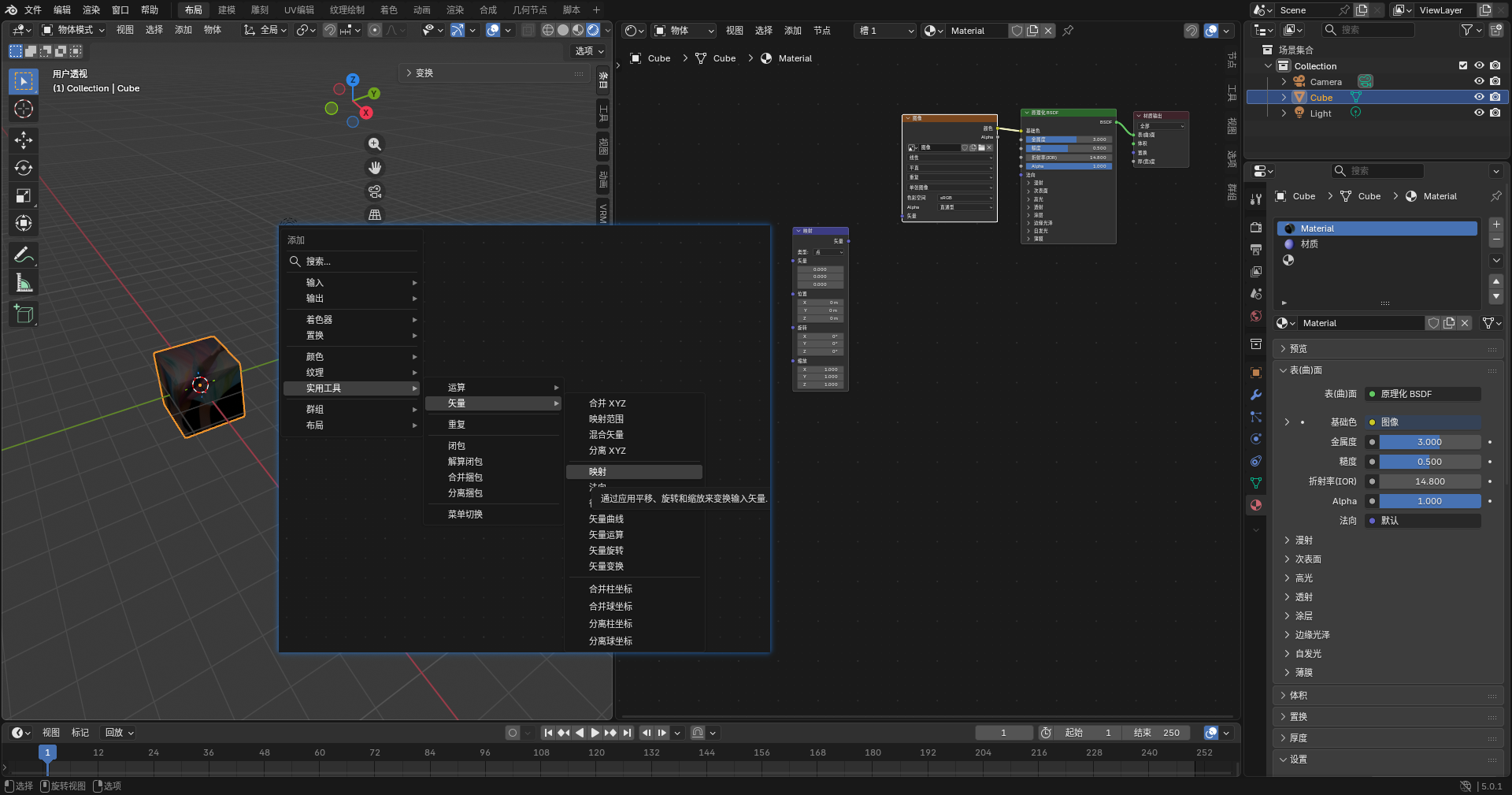Collapse the Surface panel
Viewport: 1512px width, 795px height.
(x=1388, y=370)
